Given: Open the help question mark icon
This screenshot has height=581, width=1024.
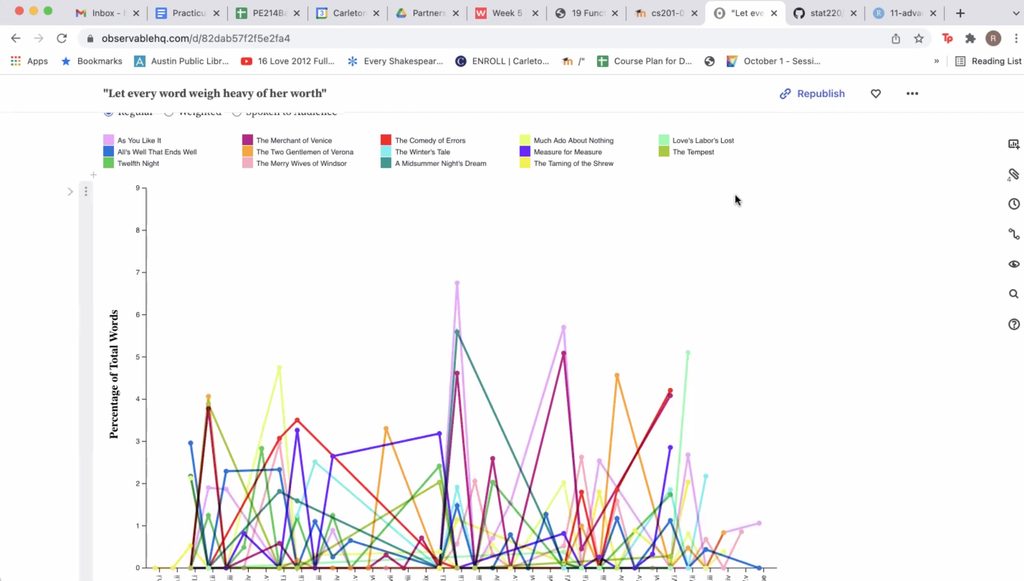Looking at the screenshot, I should click(x=1014, y=324).
